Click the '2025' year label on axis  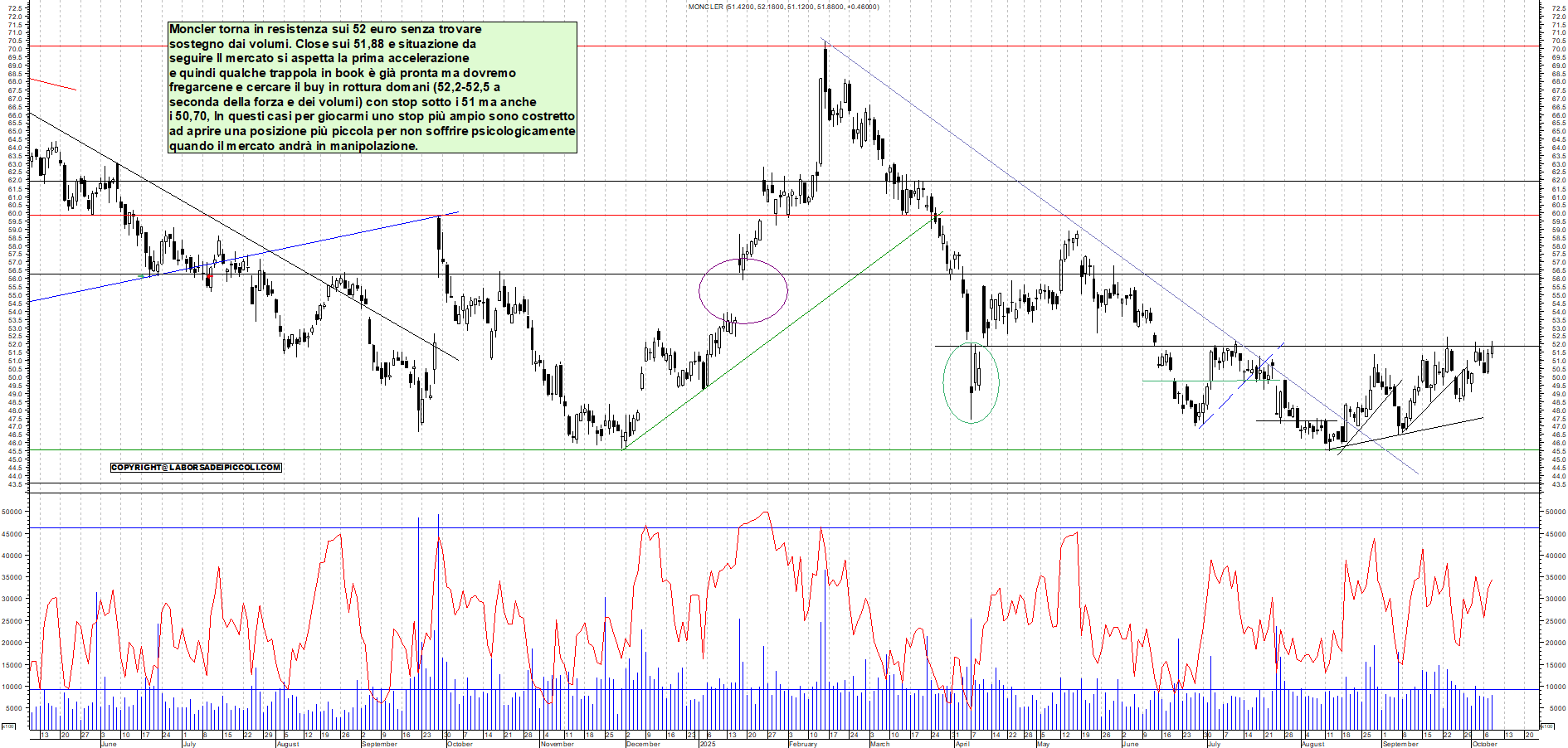707,744
